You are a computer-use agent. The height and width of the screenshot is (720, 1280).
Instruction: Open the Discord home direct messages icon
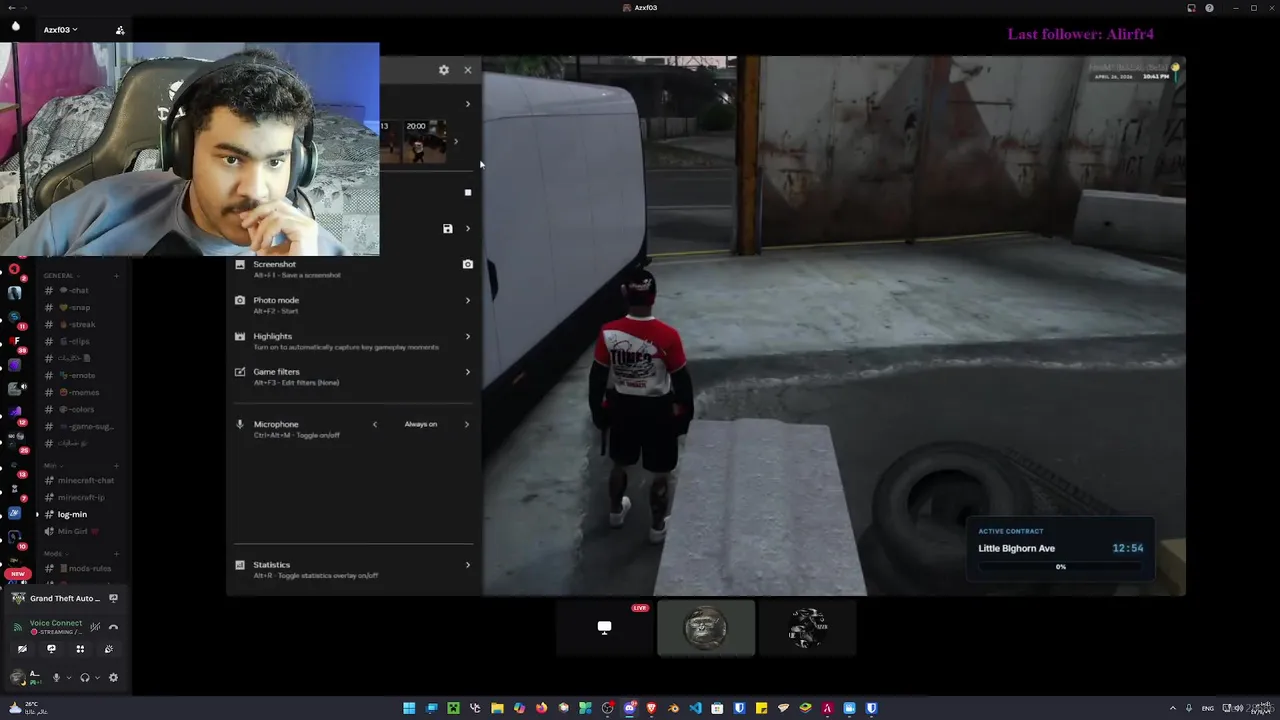tap(15, 28)
